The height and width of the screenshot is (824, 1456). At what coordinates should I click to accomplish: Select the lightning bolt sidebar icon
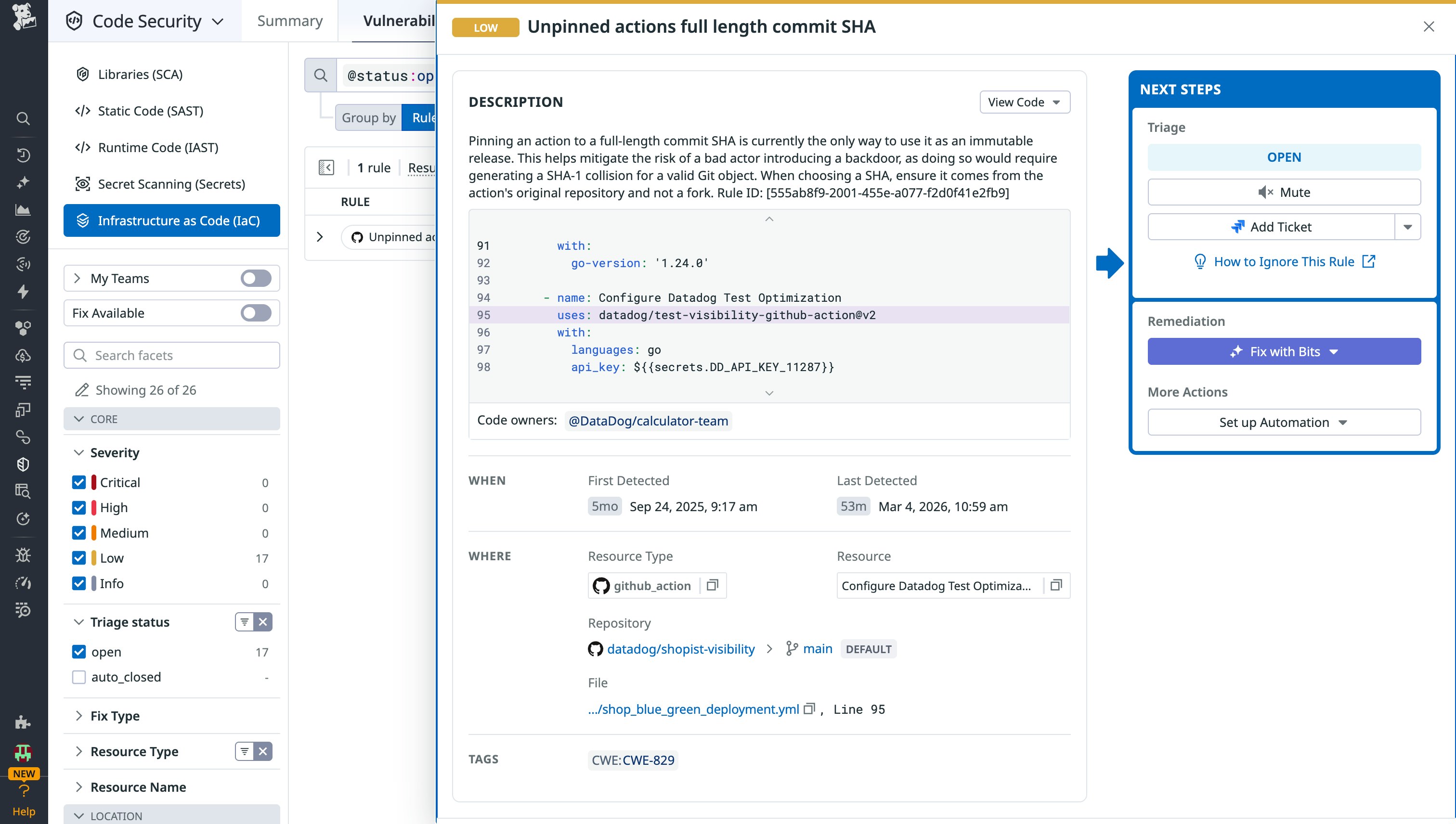coord(23,292)
